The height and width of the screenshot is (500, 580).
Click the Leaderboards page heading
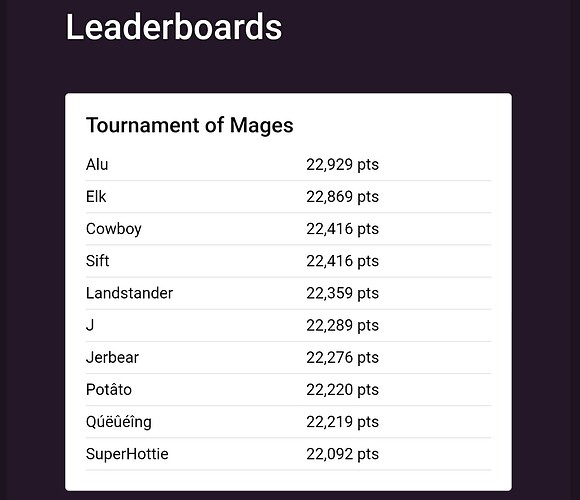[174, 27]
